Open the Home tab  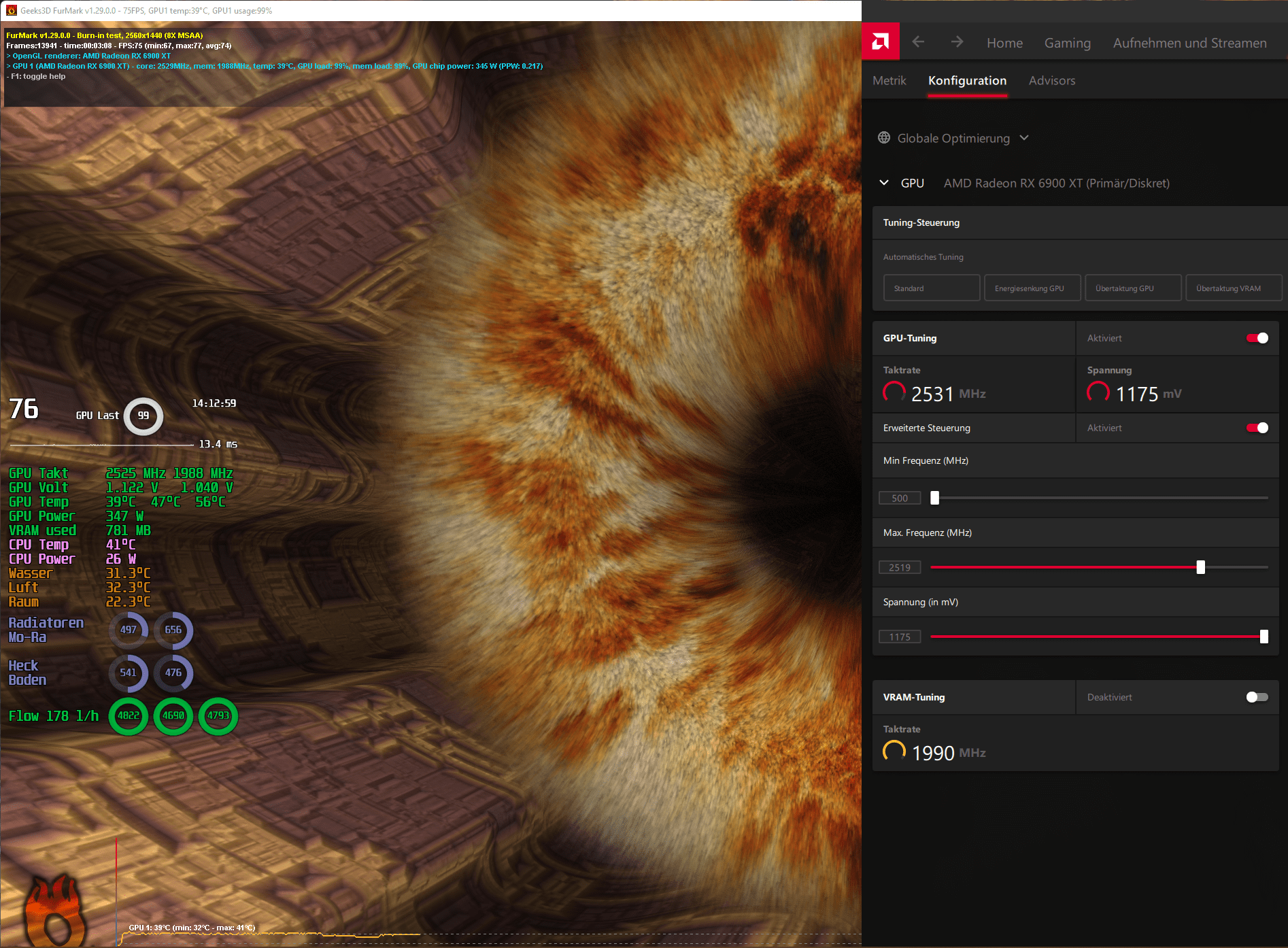[1004, 43]
